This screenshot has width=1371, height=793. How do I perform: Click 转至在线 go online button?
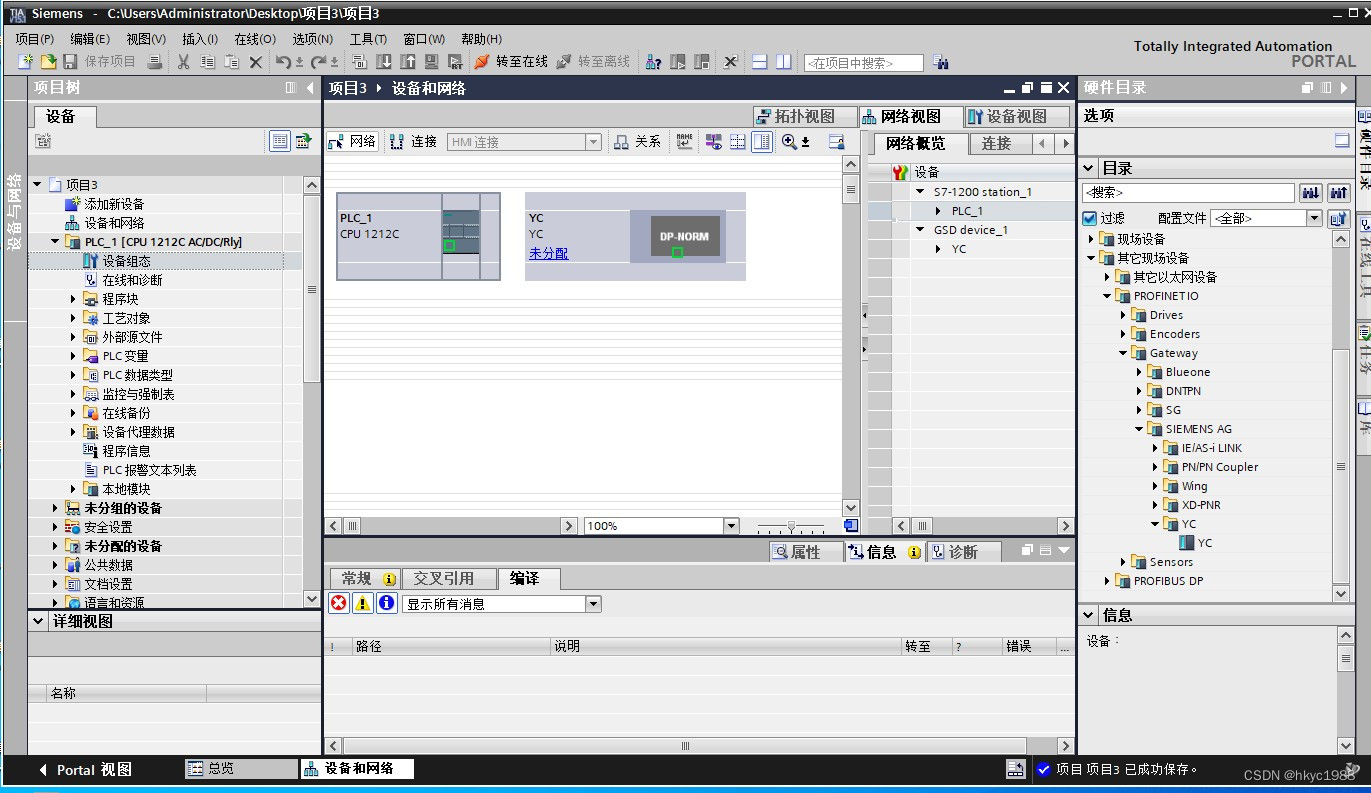511,62
